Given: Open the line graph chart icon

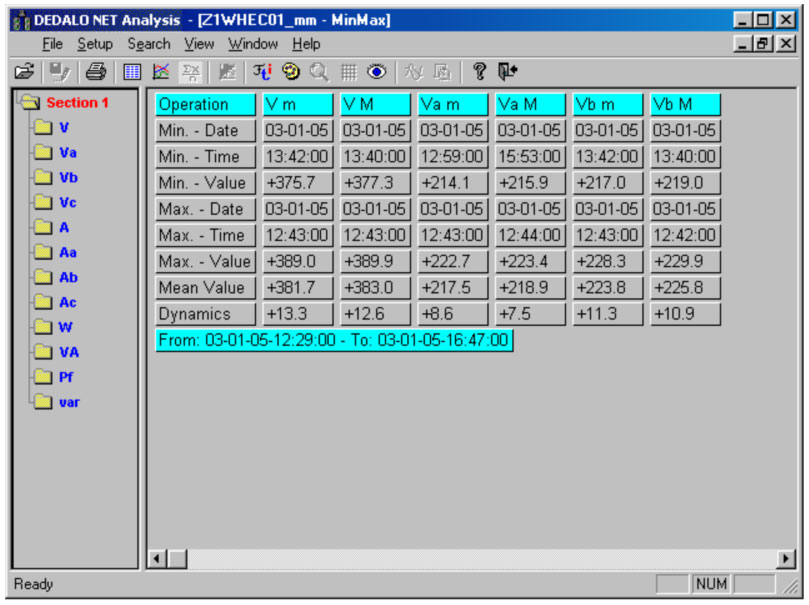Looking at the screenshot, I should 161,71.
